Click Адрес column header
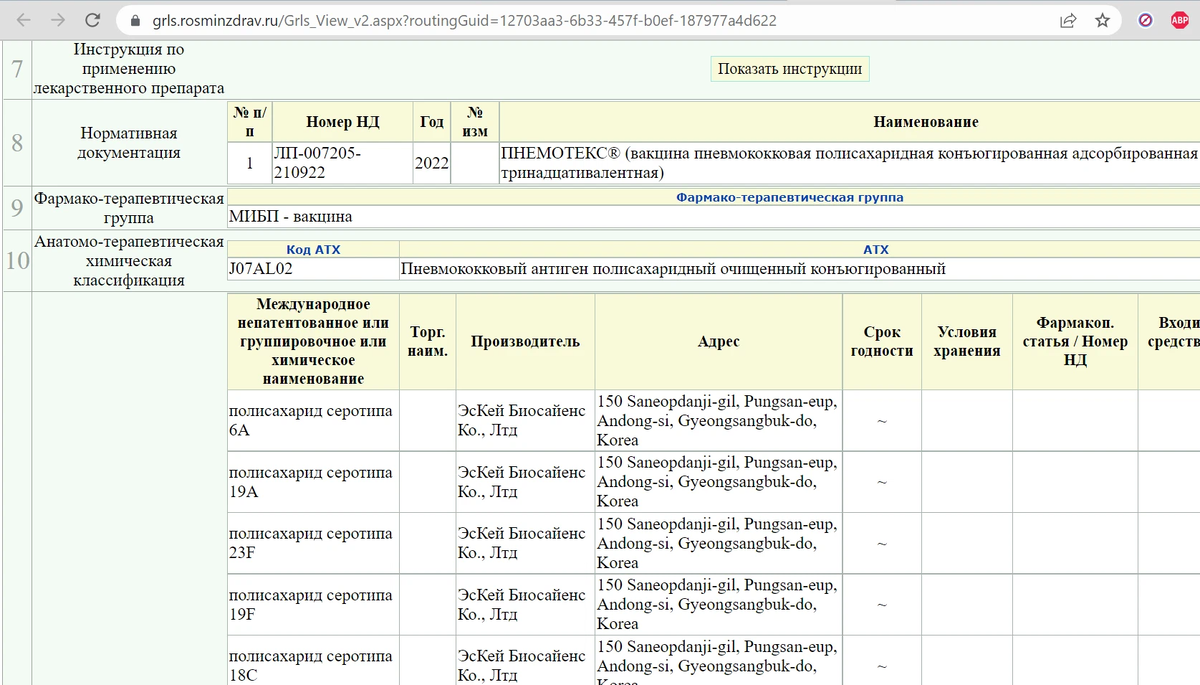Screen dimensions: 1200x685 coord(718,341)
